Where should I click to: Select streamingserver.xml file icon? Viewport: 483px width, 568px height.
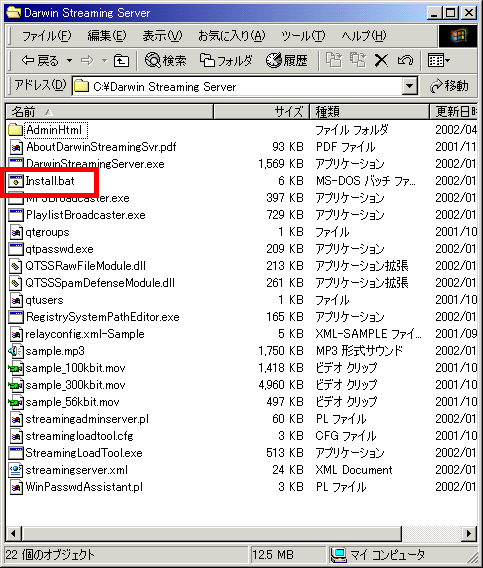pyautogui.click(x=15, y=470)
